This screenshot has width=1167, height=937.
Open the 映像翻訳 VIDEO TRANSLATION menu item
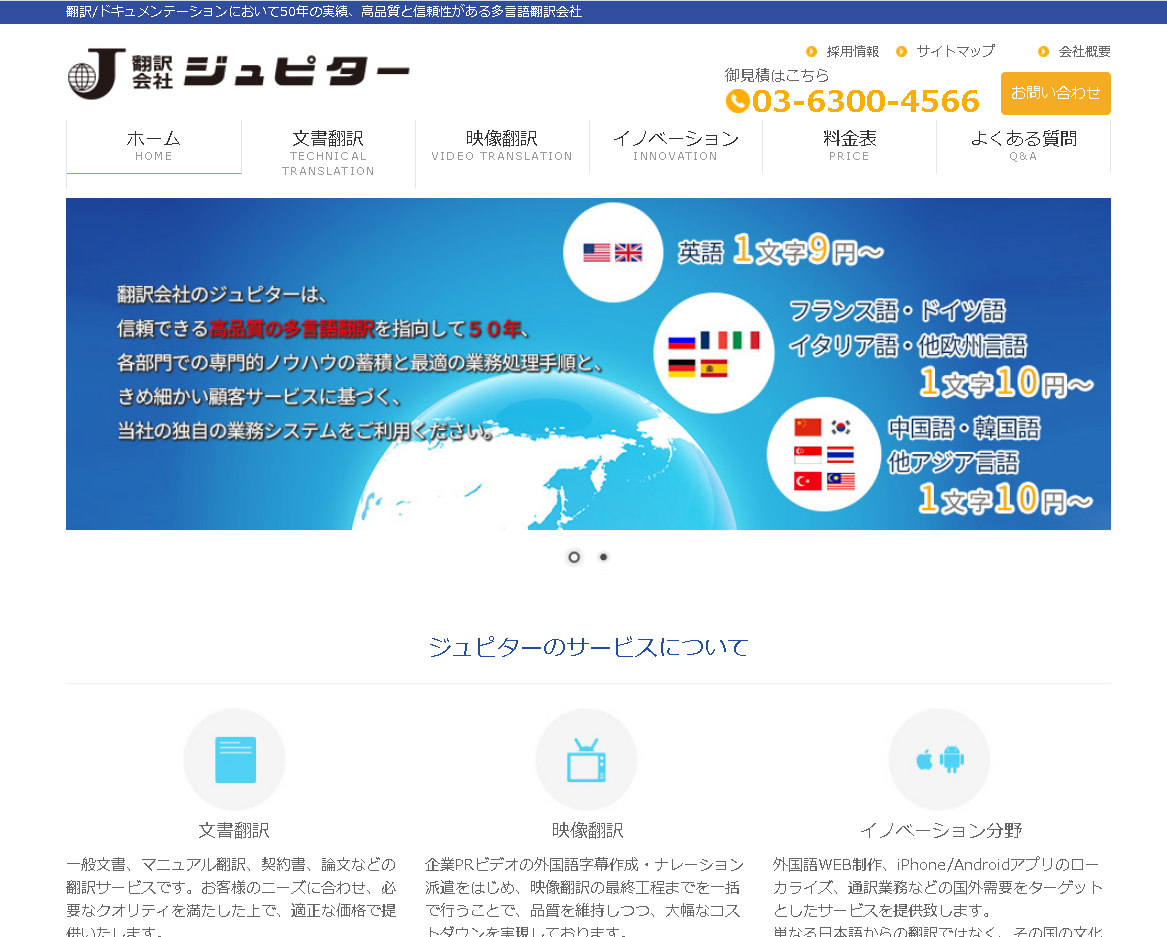tap(502, 146)
